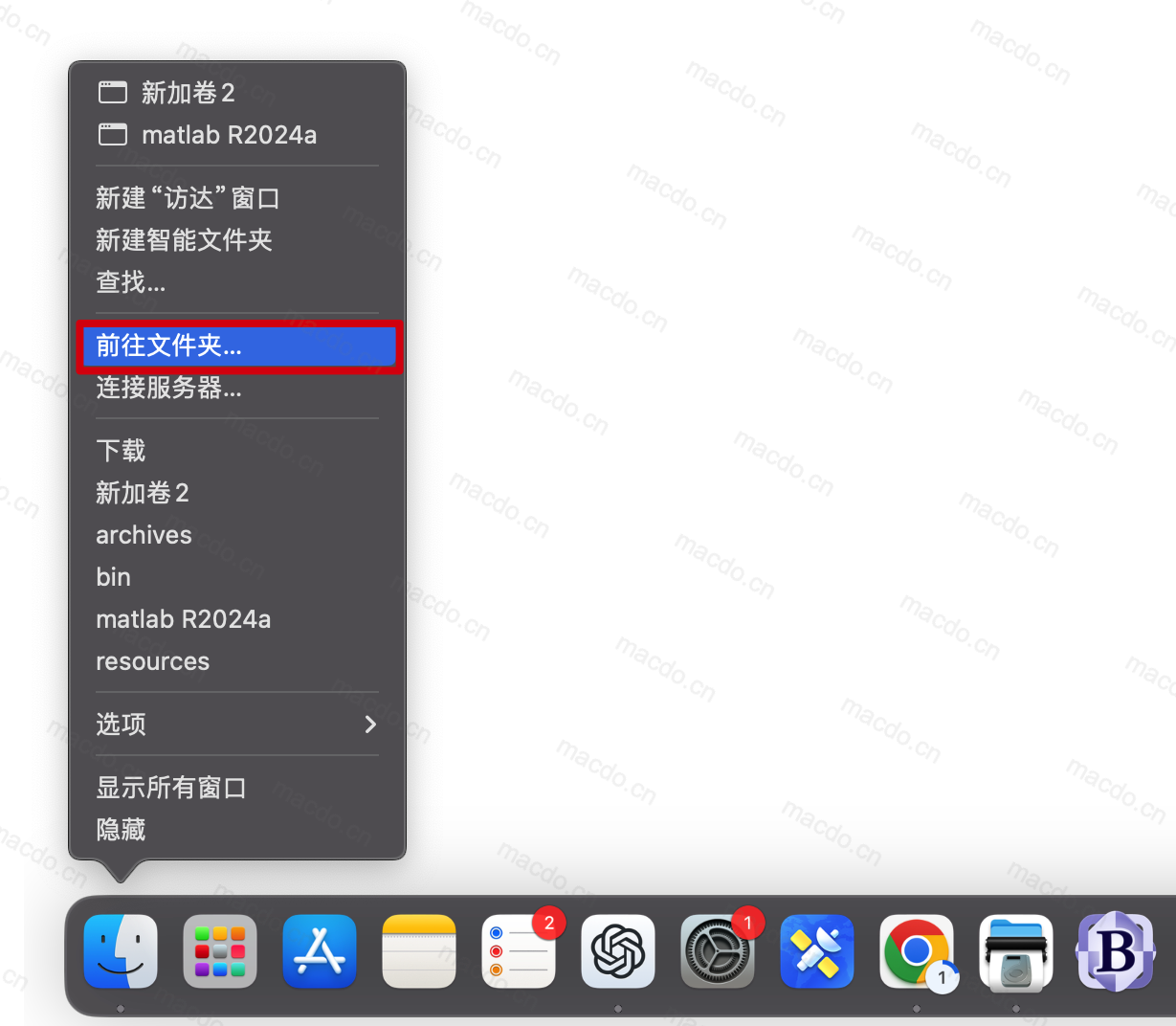The image size is (1176, 1026).
Task: Choose 连接服务器… from the menu
Action: coord(168,388)
